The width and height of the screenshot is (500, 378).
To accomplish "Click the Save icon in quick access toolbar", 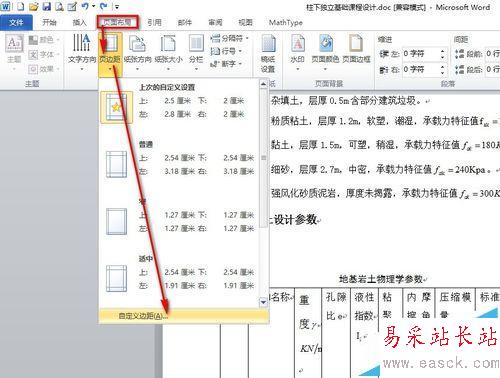I will click(x=46, y=6).
